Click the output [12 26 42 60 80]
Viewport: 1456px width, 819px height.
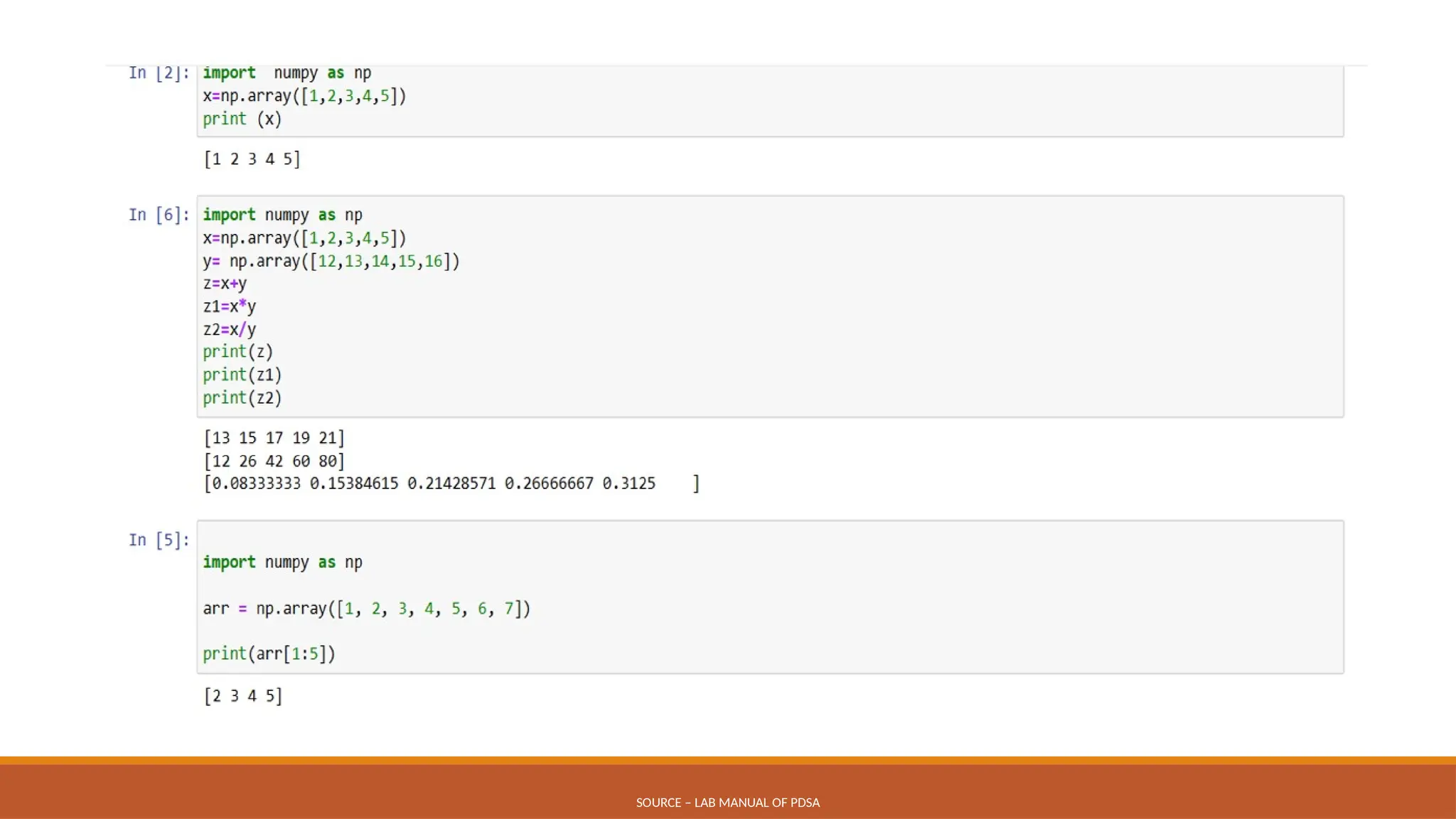(x=274, y=461)
